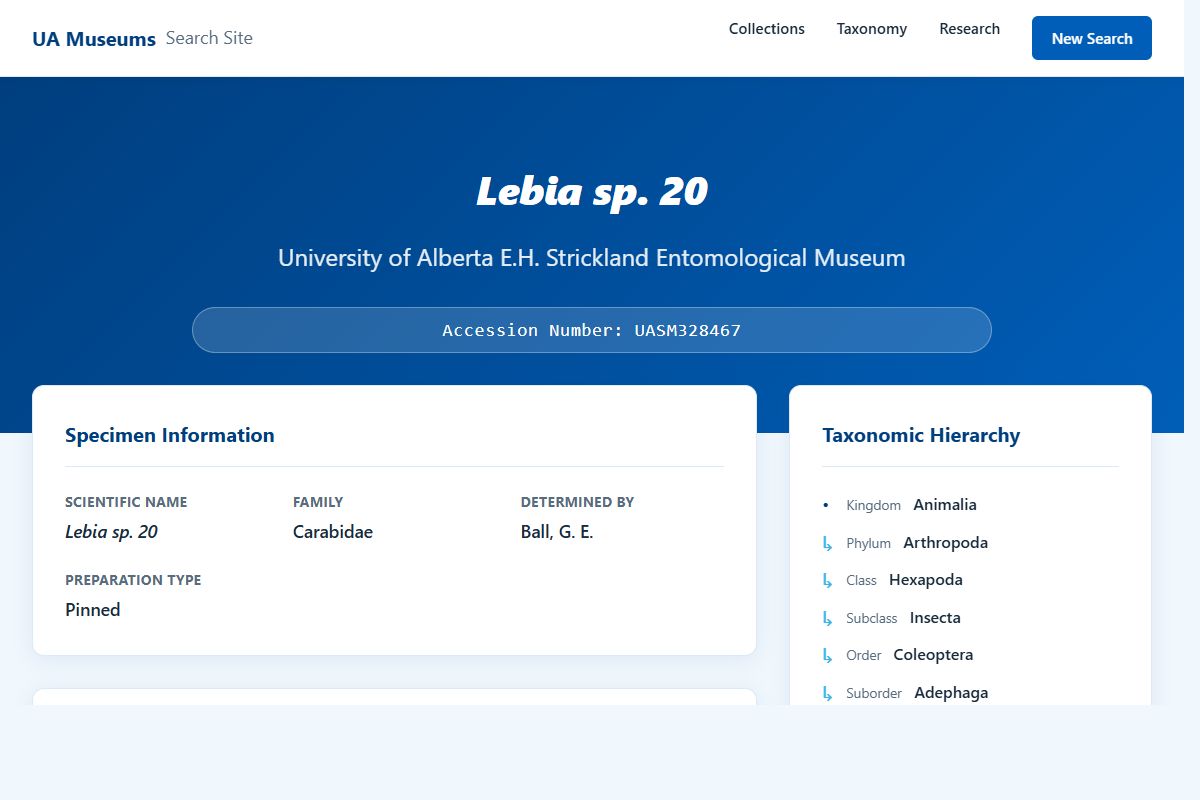Click the Subclass hierarchy arrow icon
1200x800 pixels.
pyautogui.click(x=827, y=618)
